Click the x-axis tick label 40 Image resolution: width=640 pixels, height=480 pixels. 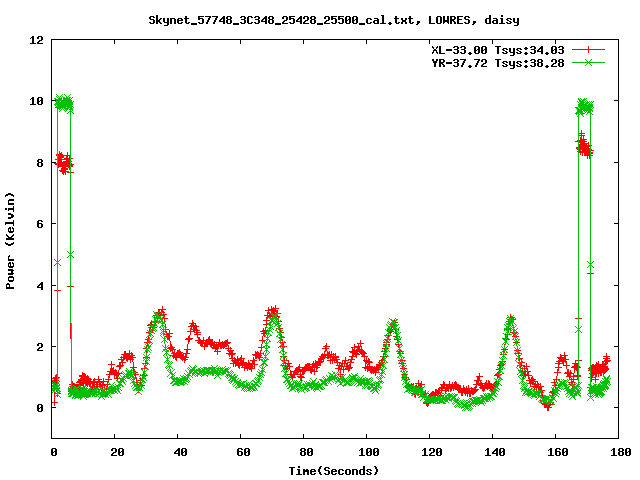click(x=180, y=452)
